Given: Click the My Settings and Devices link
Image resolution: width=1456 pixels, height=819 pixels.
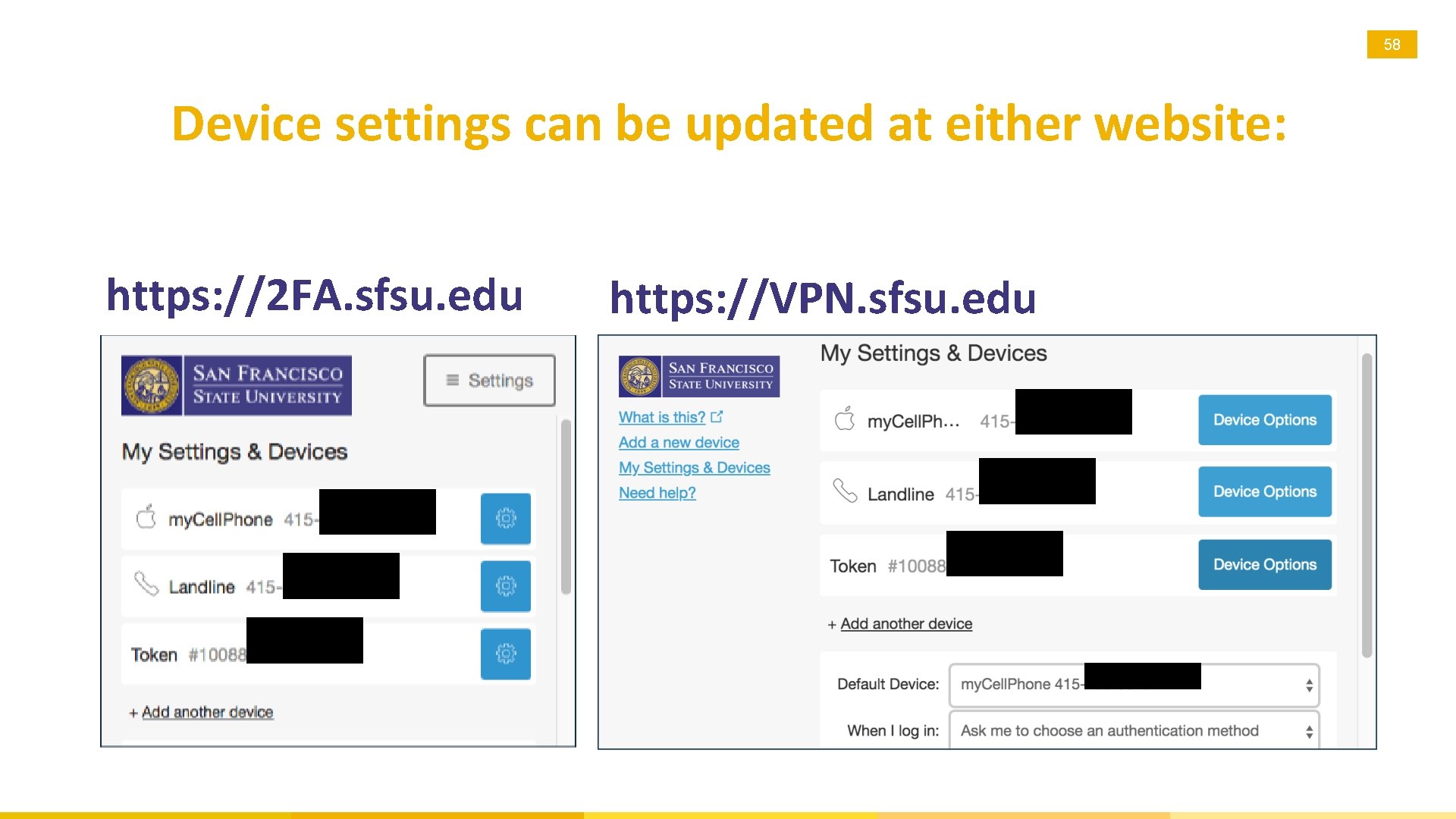Looking at the screenshot, I should [692, 466].
